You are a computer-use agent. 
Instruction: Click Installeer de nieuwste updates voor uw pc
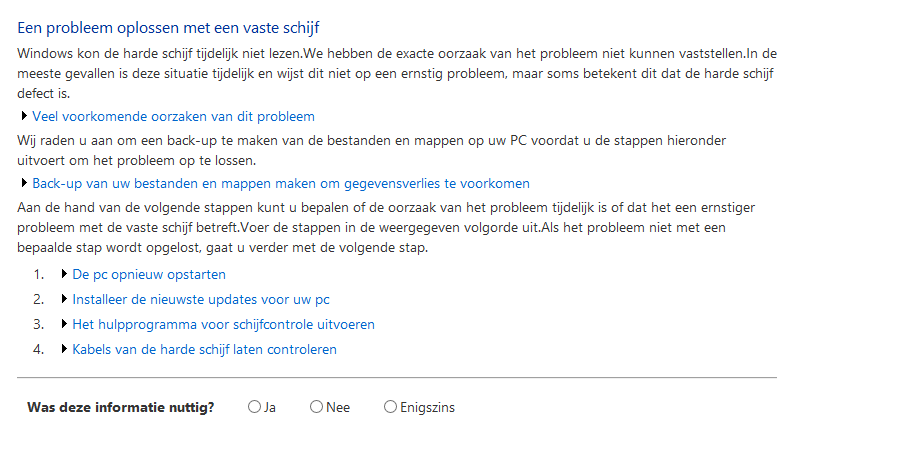[201, 300]
